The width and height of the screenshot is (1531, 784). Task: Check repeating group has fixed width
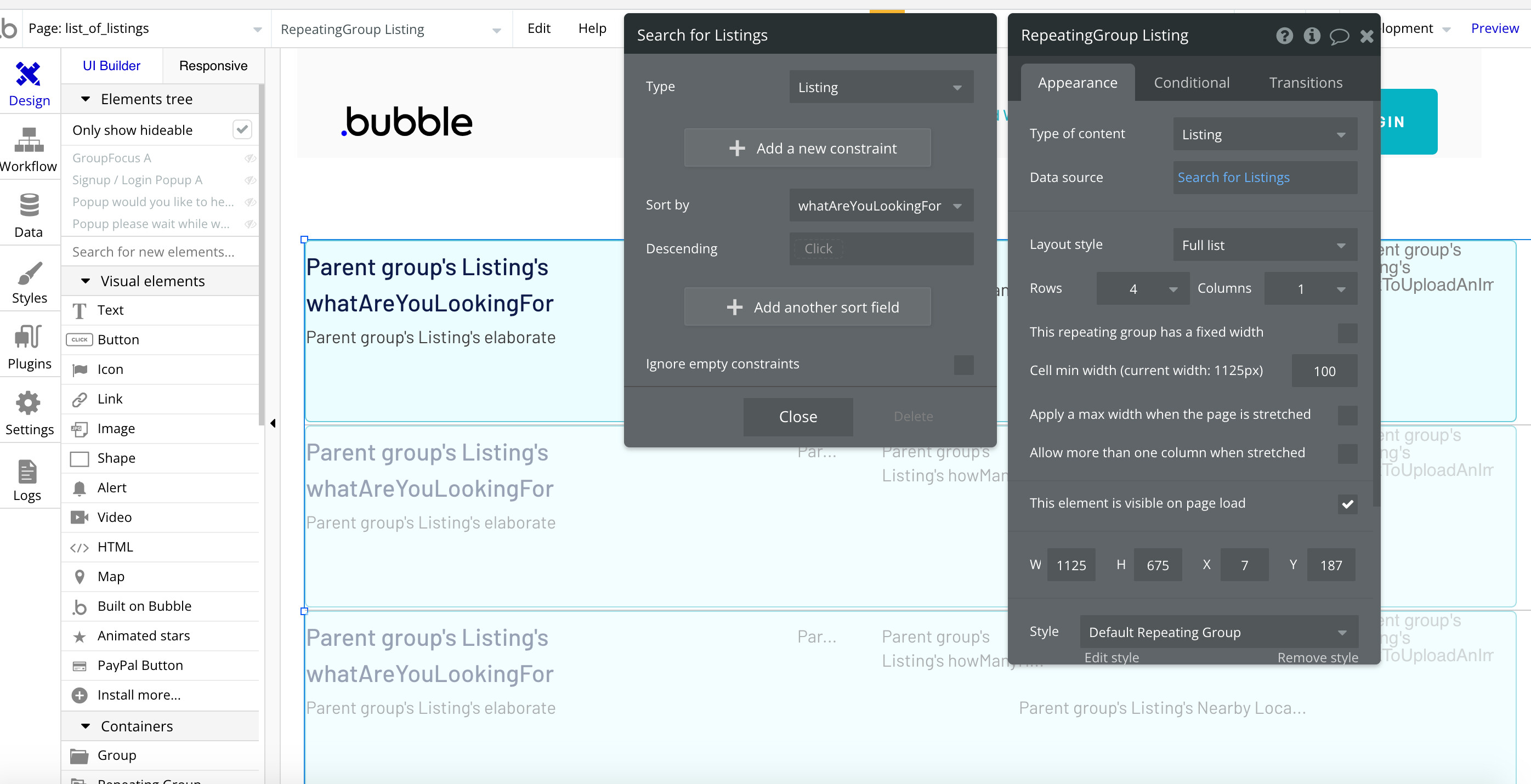tap(1347, 333)
